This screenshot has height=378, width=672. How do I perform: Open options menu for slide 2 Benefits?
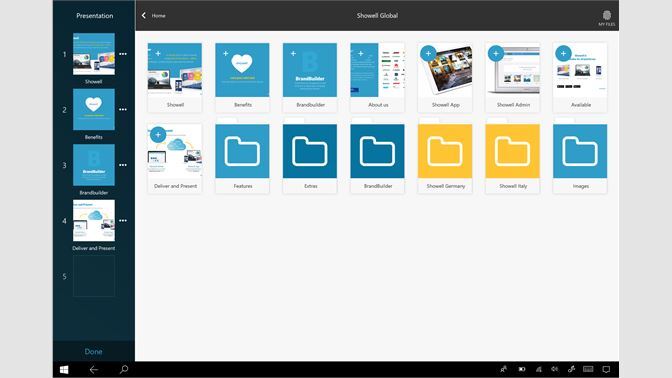tap(123, 110)
